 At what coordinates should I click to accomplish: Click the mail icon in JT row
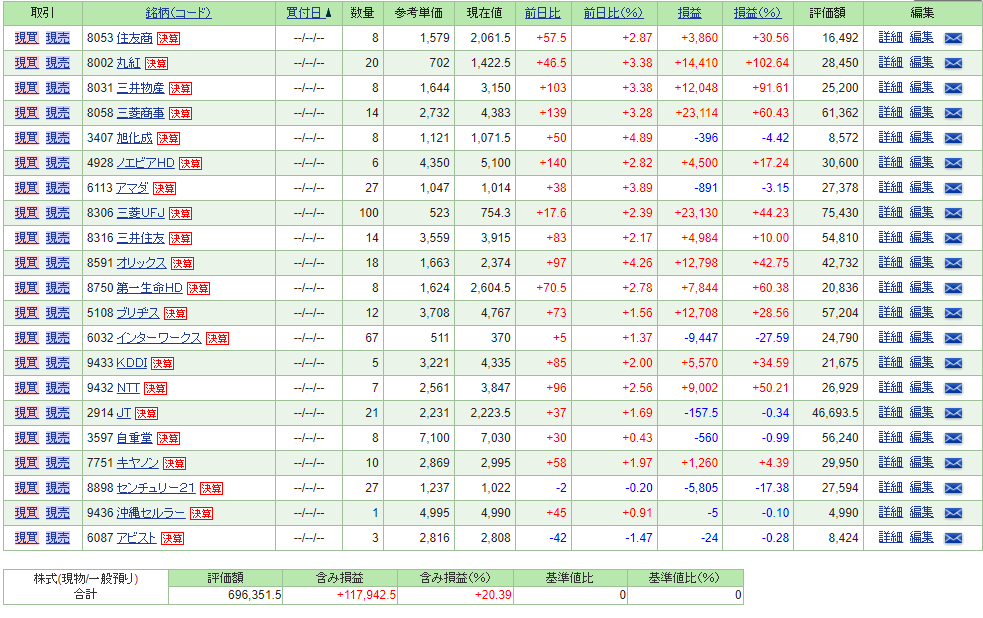[953, 414]
